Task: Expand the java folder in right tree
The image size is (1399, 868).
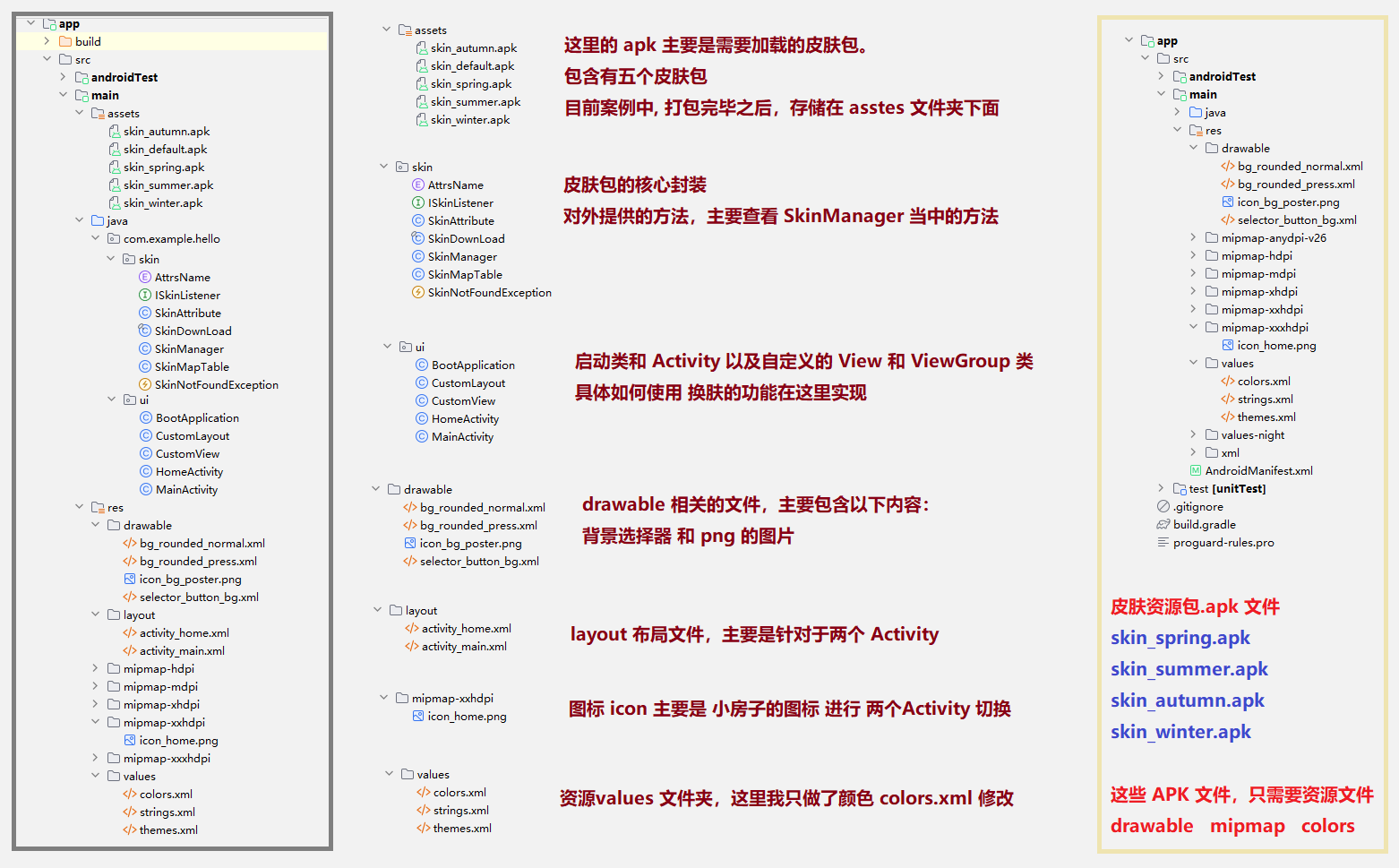Action: [1178, 112]
